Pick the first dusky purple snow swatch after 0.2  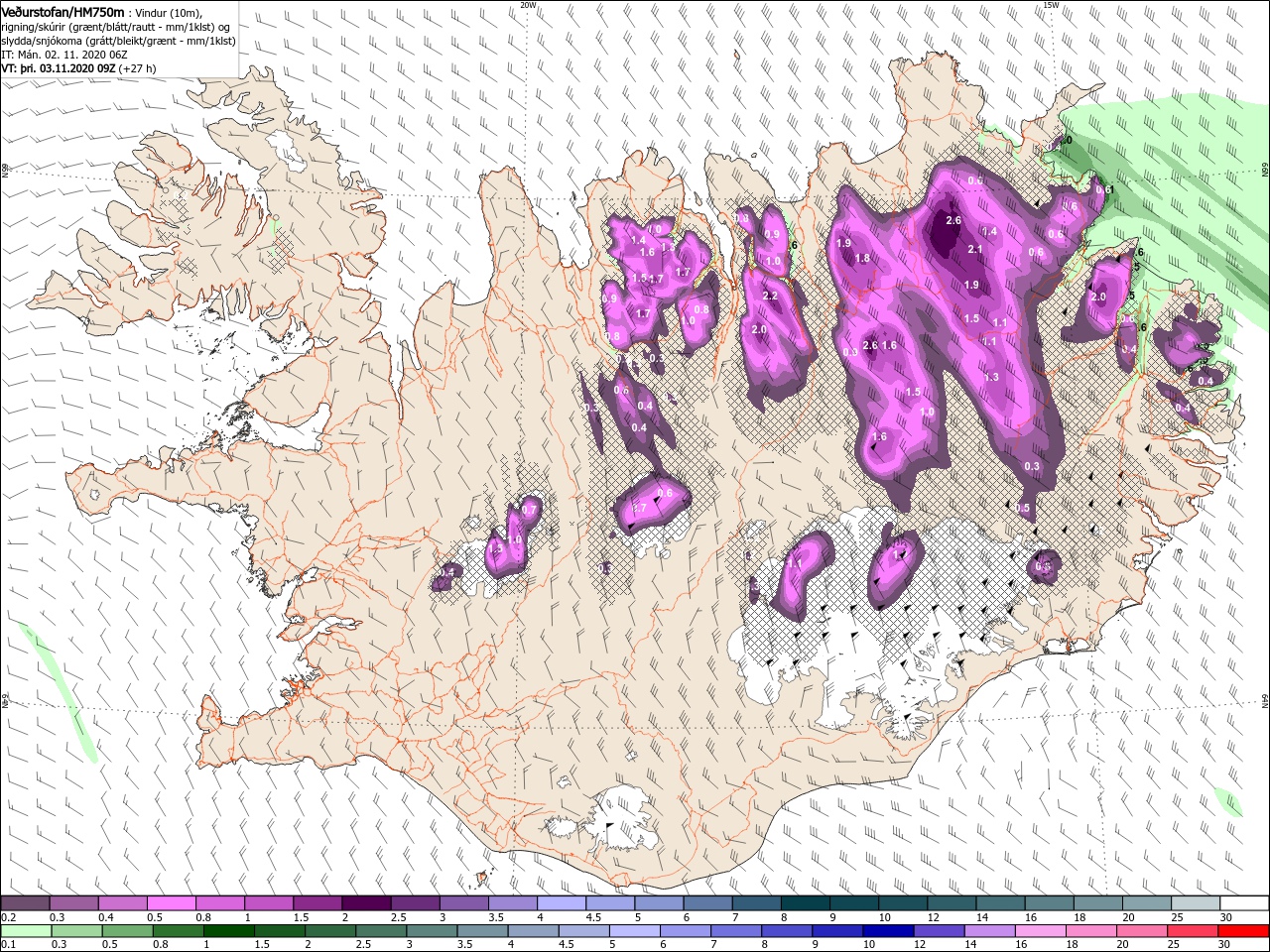point(26,903)
